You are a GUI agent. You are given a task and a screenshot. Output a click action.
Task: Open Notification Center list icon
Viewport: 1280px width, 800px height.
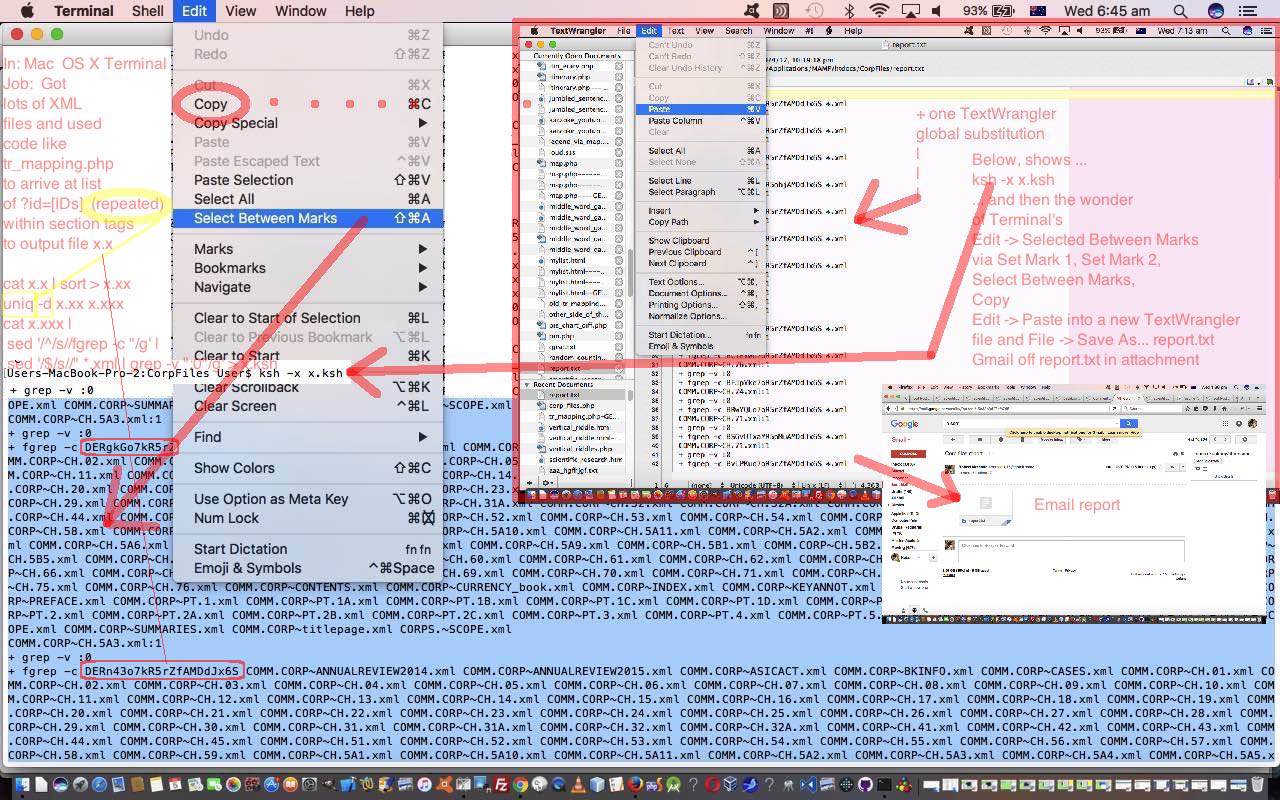[1248, 11]
